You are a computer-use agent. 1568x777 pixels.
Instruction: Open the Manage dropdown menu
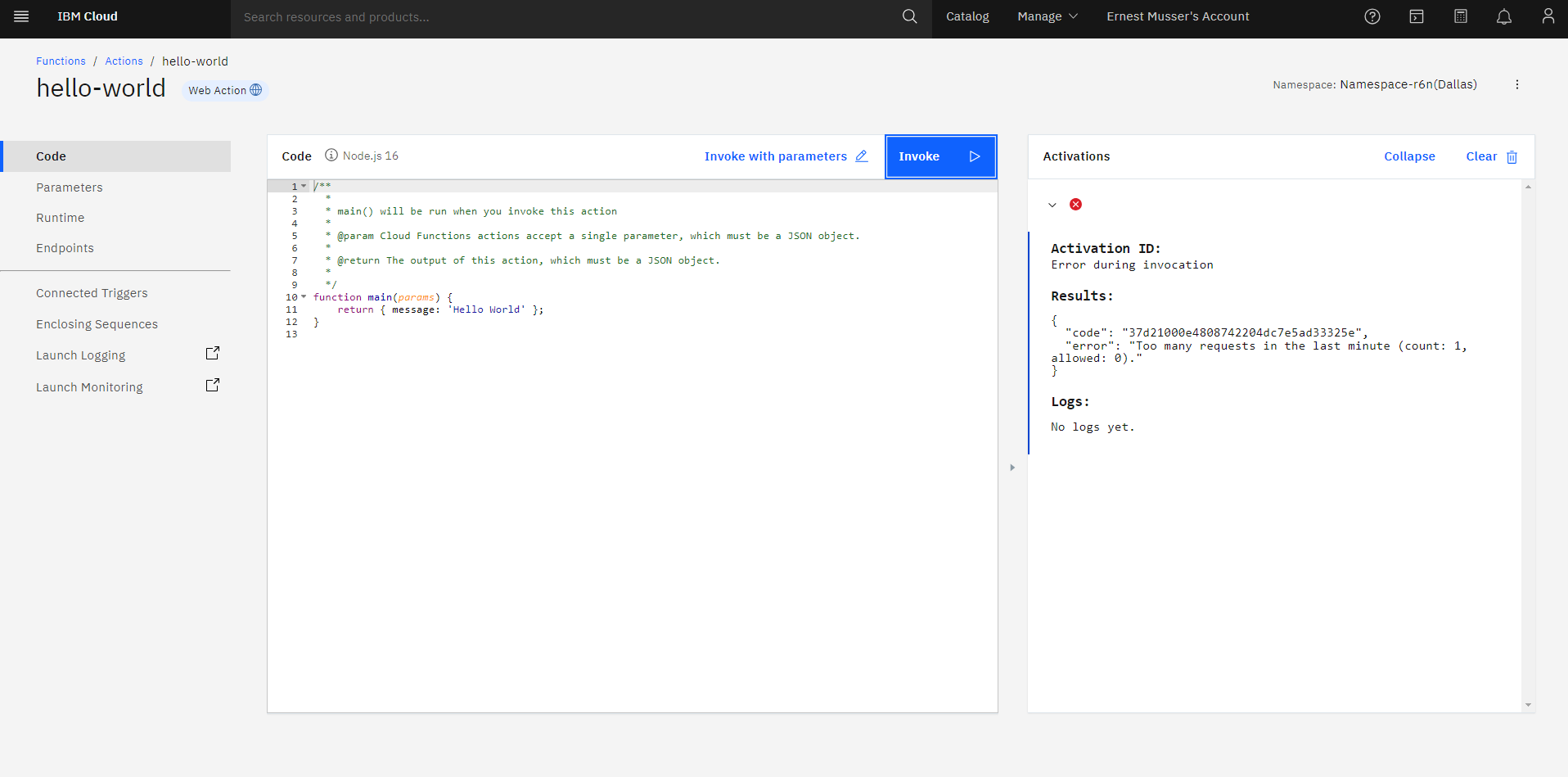[1048, 16]
